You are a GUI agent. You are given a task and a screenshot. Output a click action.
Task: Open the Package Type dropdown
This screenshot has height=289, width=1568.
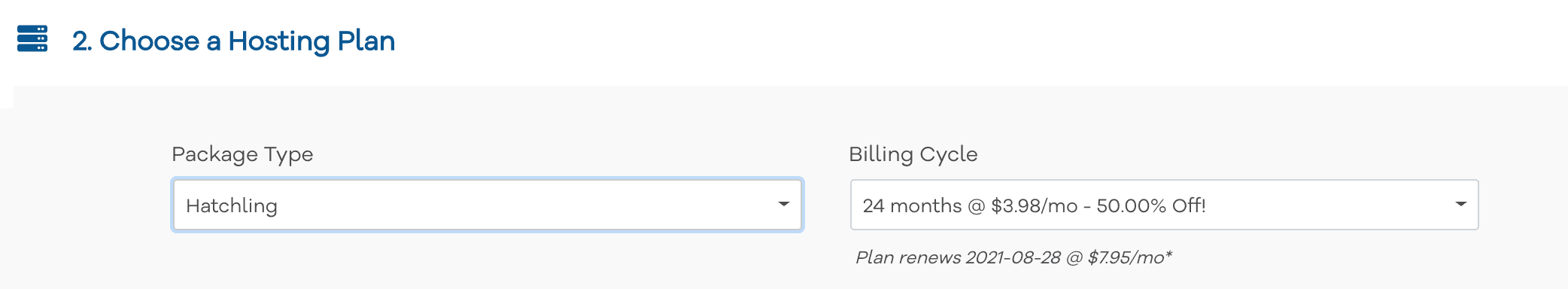click(x=488, y=205)
